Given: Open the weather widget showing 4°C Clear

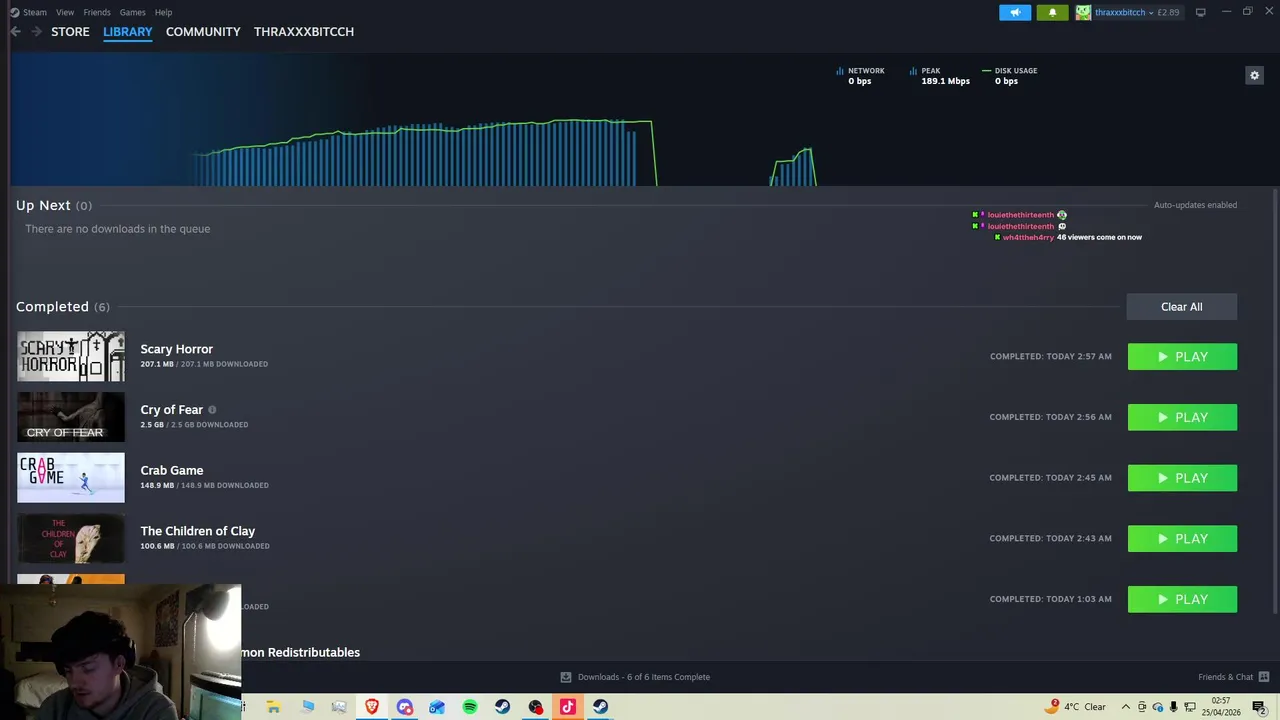Looking at the screenshot, I should (x=1076, y=707).
